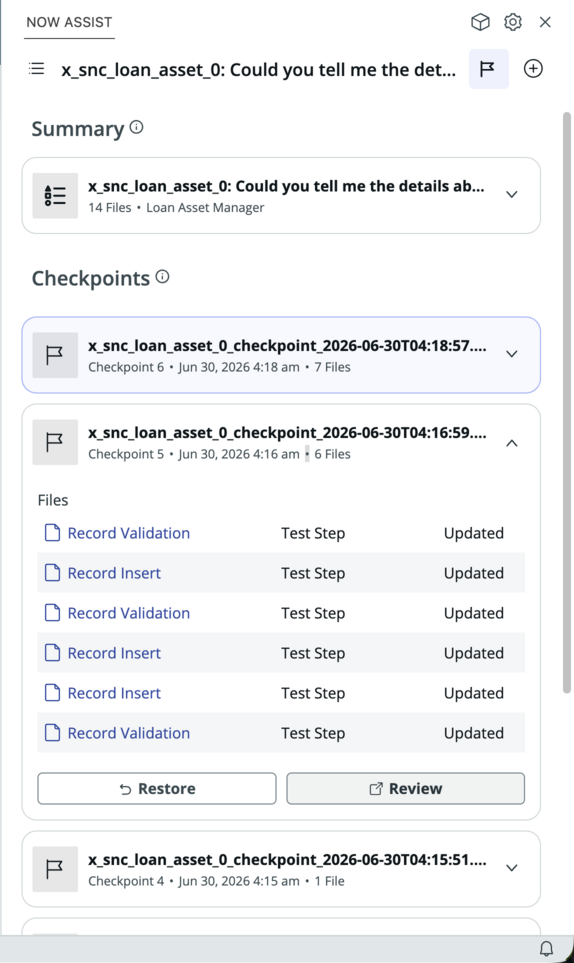Click the 'Summary' heading
Image resolution: width=574 pixels, height=963 pixels.
coord(78,129)
